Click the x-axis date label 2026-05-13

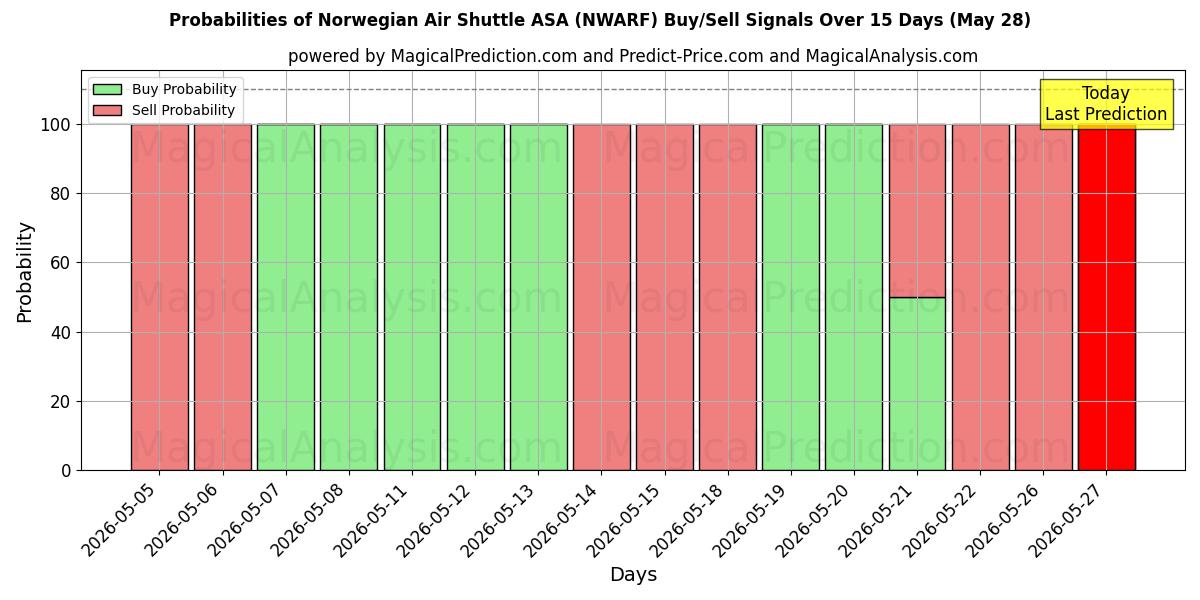pyautogui.click(x=501, y=519)
